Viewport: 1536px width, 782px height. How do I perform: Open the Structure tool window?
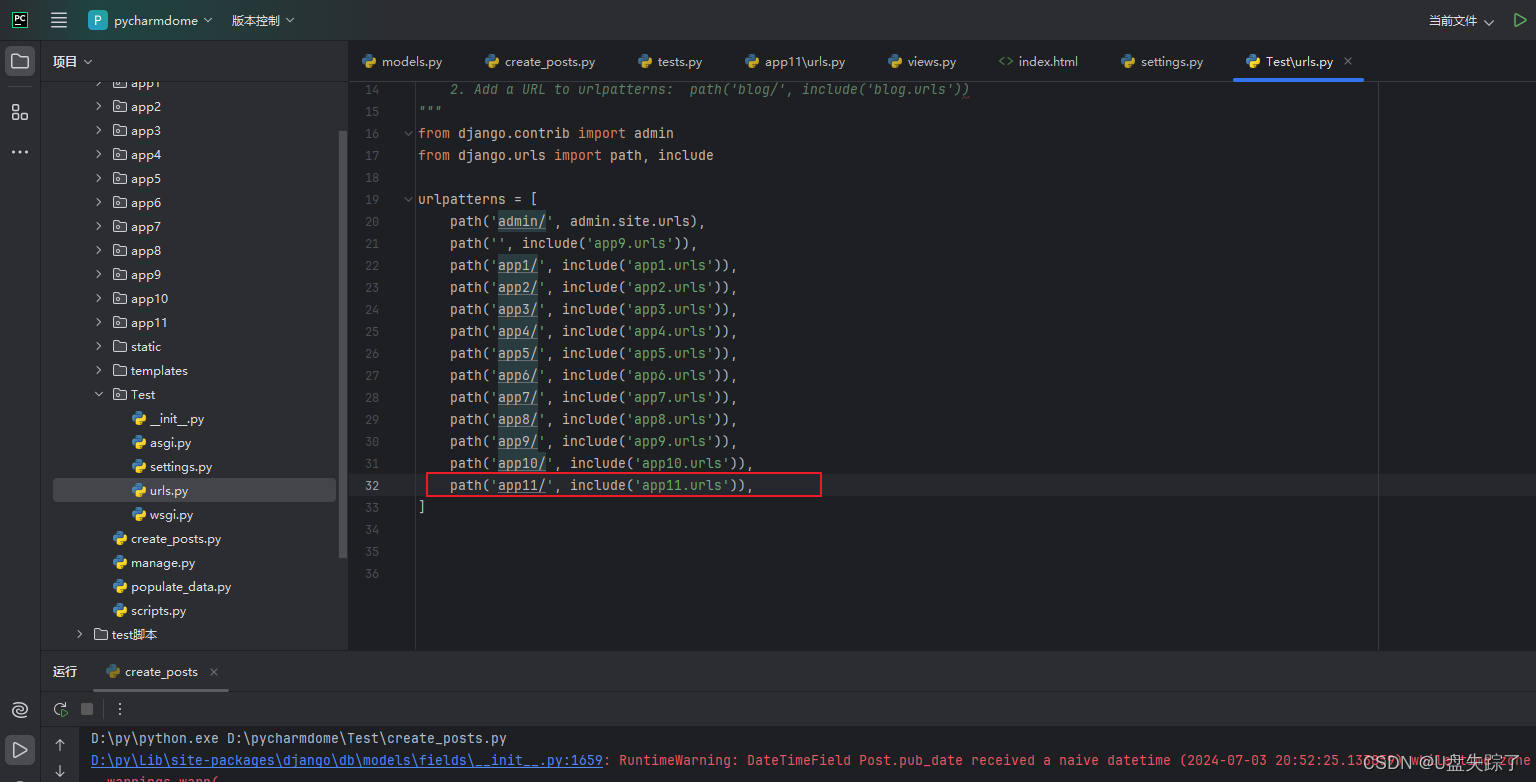click(x=19, y=112)
